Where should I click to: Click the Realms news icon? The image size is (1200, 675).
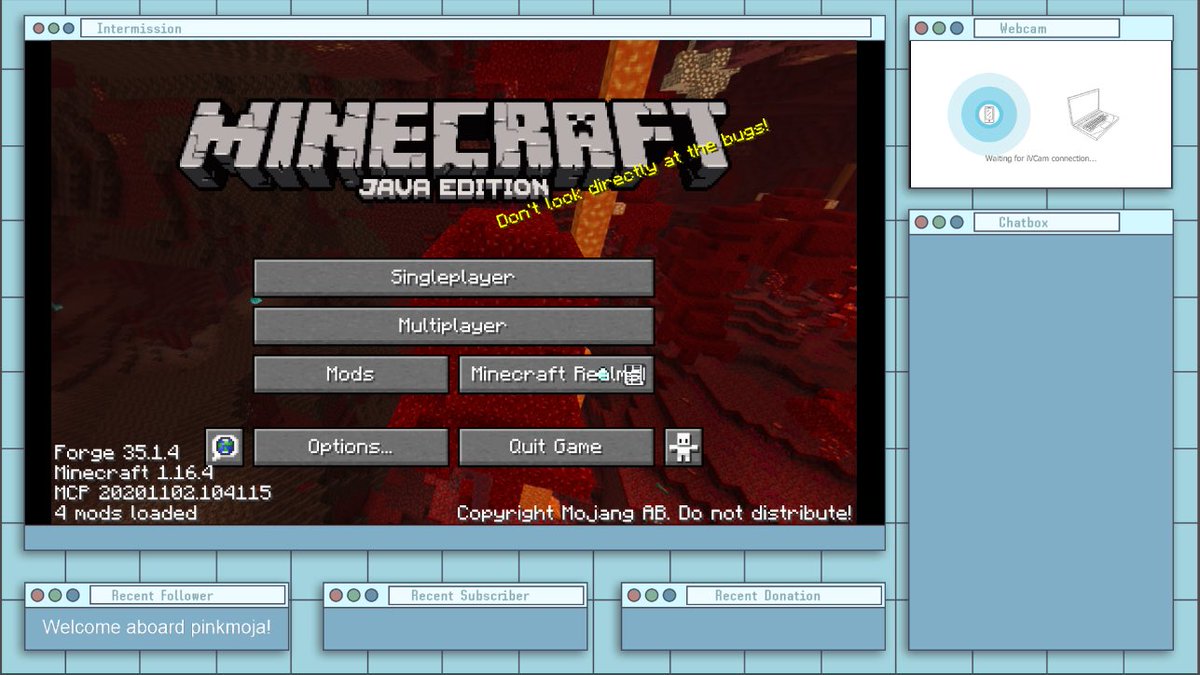click(634, 375)
